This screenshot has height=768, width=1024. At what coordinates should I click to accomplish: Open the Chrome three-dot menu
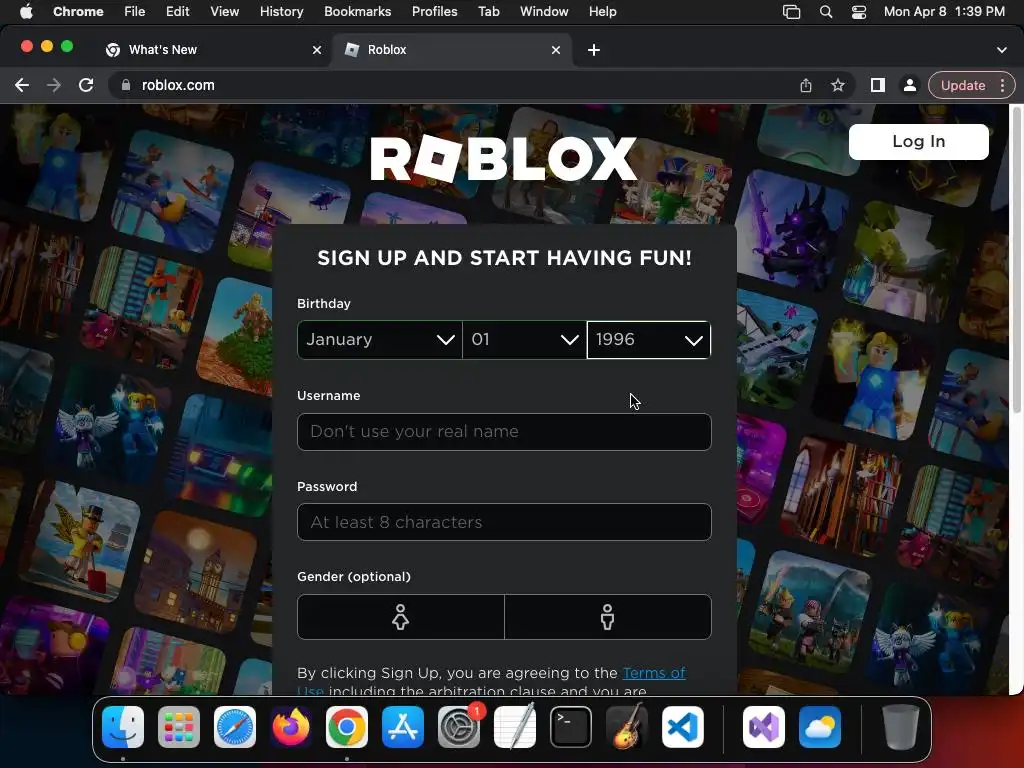pos(1002,86)
